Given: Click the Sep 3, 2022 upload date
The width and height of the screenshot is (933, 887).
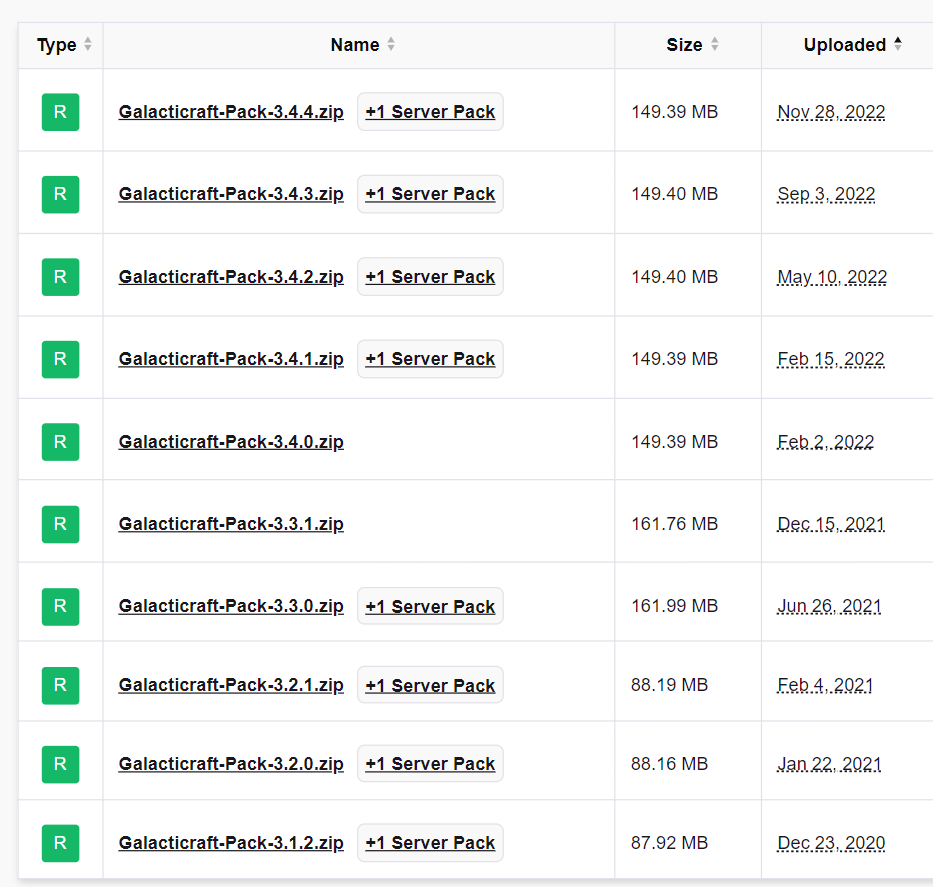Looking at the screenshot, I should point(826,194).
